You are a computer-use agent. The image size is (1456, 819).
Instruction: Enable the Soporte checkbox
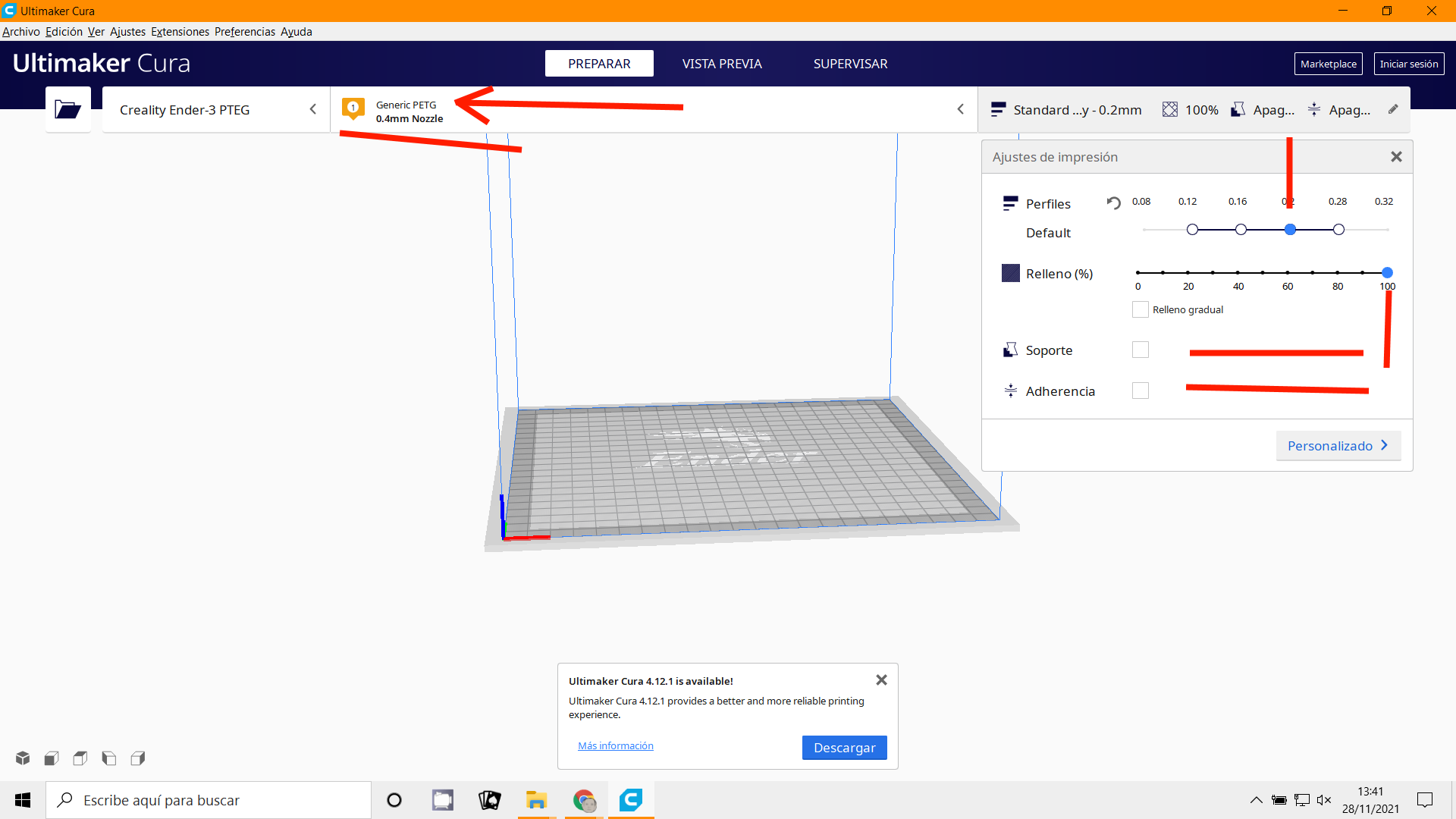(x=1140, y=350)
